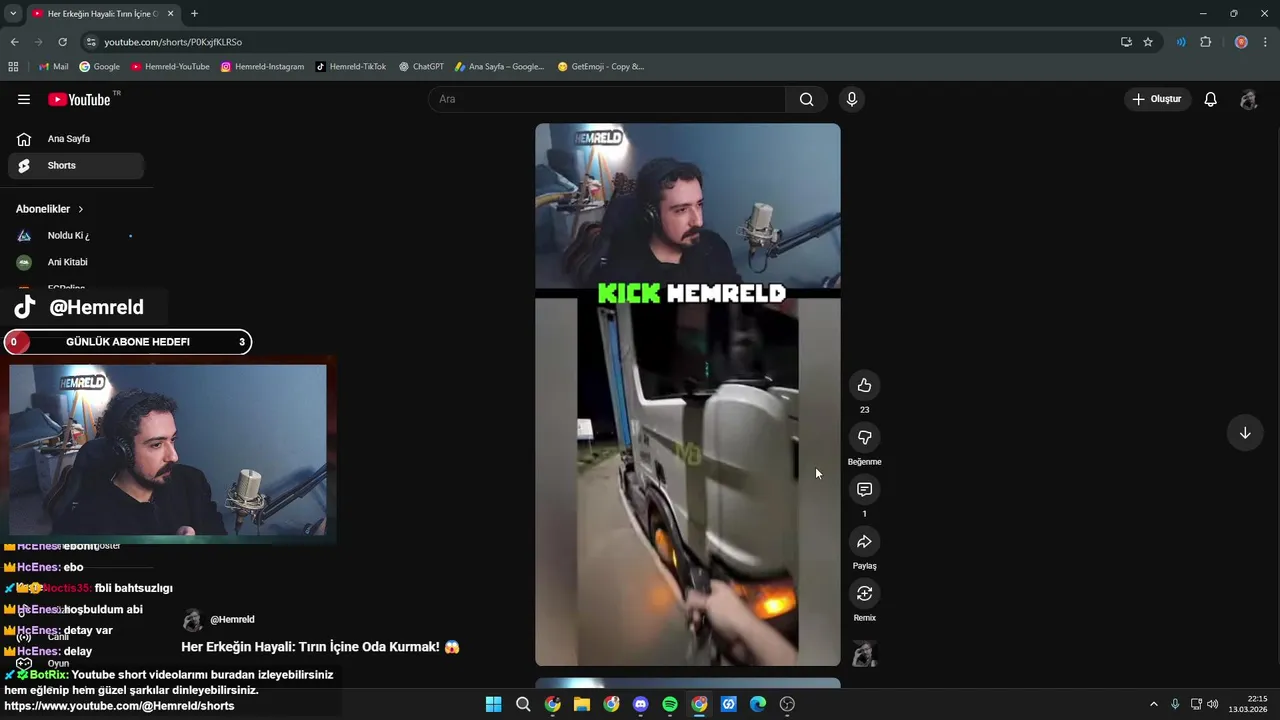The image size is (1280, 720).
Task: Show hidden system tray icons
Action: click(1153, 704)
